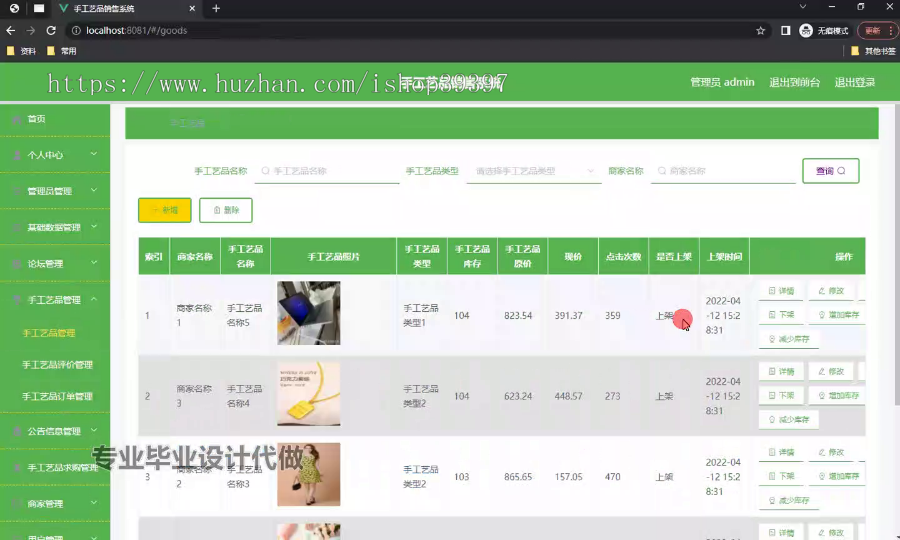Open necklace thumbnail of 手工艺品名称4
The height and width of the screenshot is (540, 900).
[309, 394]
